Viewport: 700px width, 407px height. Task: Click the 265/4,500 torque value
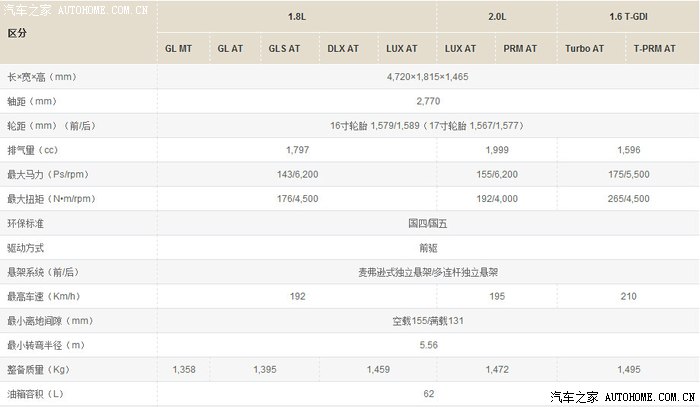627,199
